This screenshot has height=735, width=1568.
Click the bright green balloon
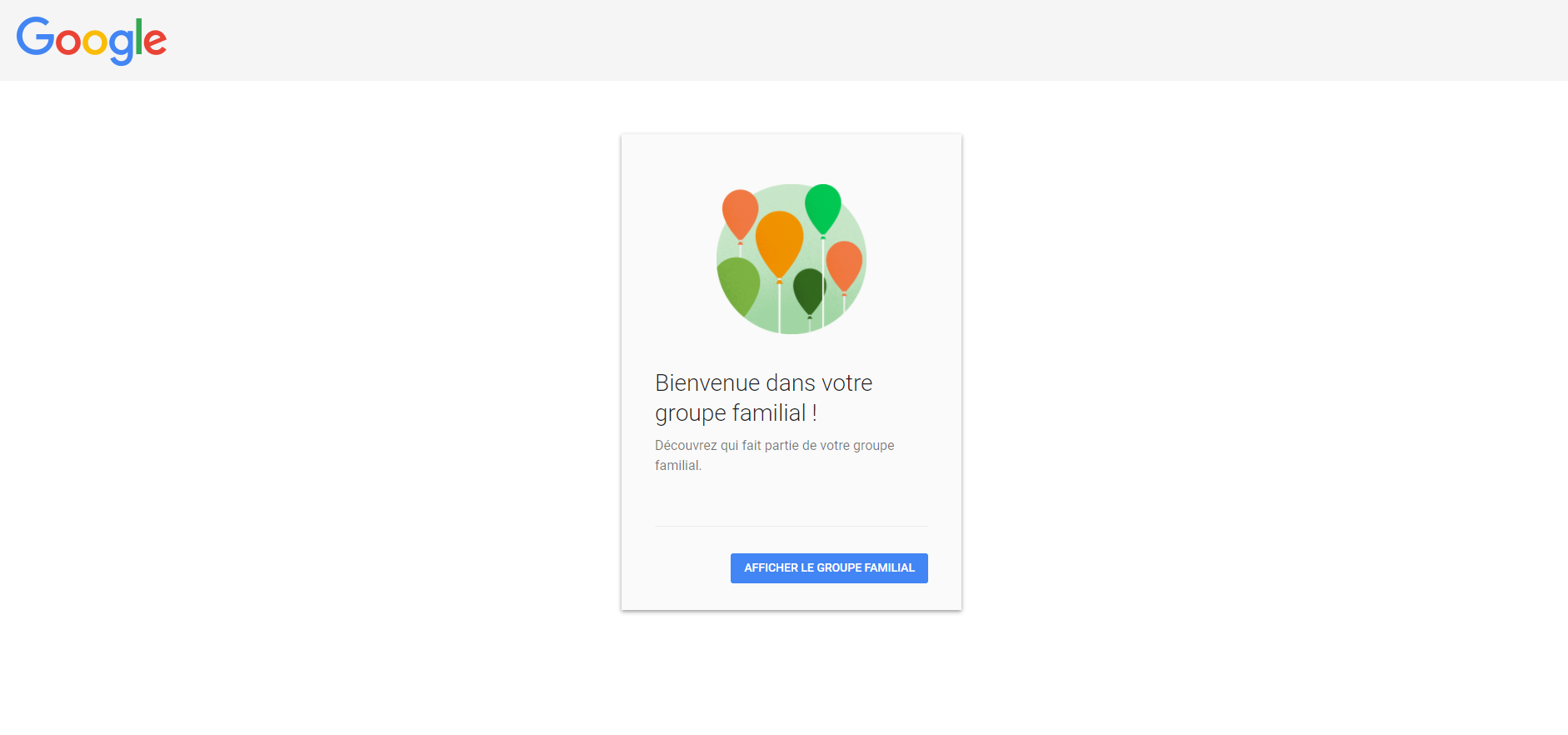point(823,207)
